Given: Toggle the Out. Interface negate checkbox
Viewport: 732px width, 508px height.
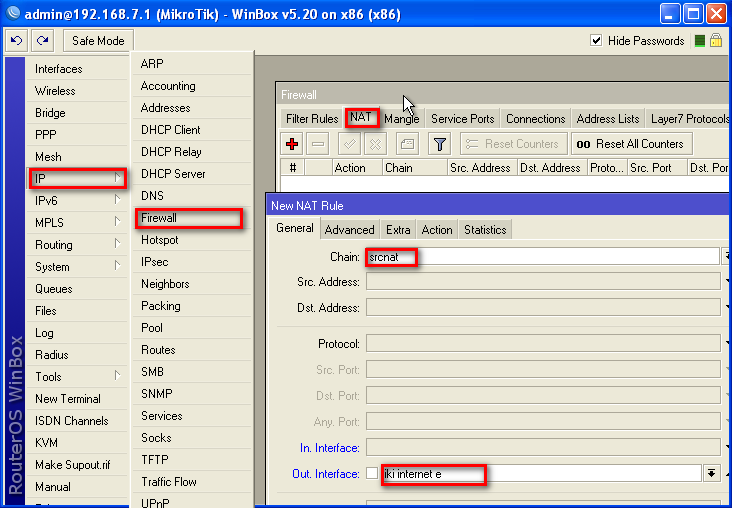Looking at the screenshot, I should click(x=372, y=473).
